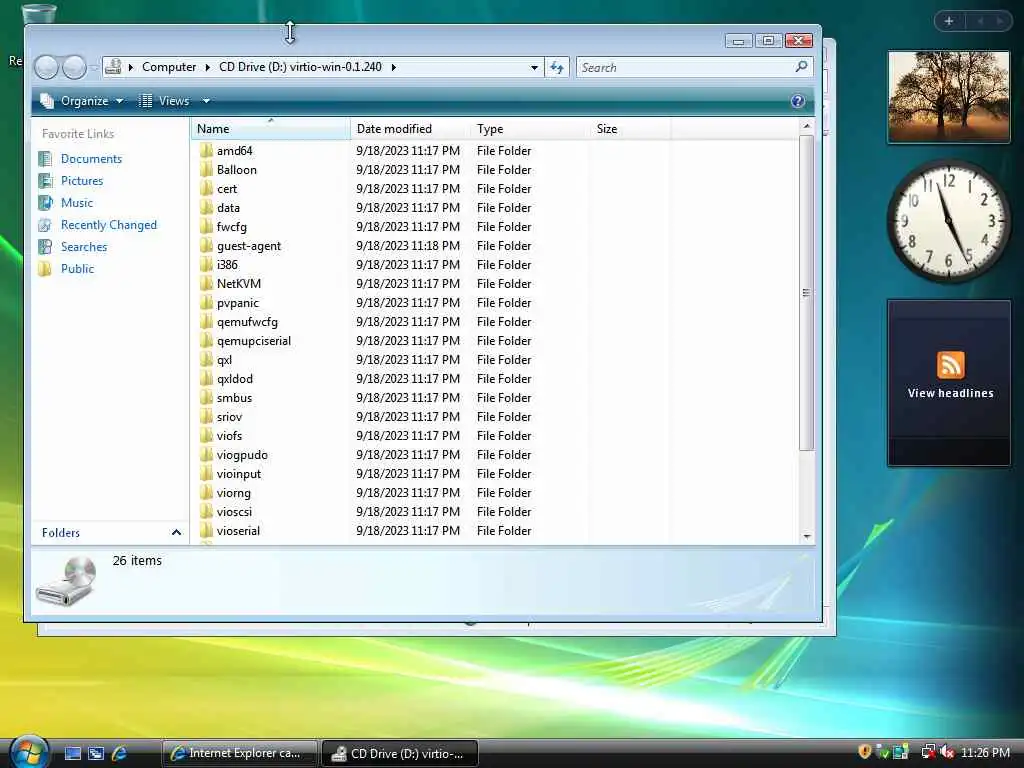Image resolution: width=1024 pixels, height=768 pixels.
Task: Expand the arrow after CD Drive breadcrumb
Action: [393, 67]
